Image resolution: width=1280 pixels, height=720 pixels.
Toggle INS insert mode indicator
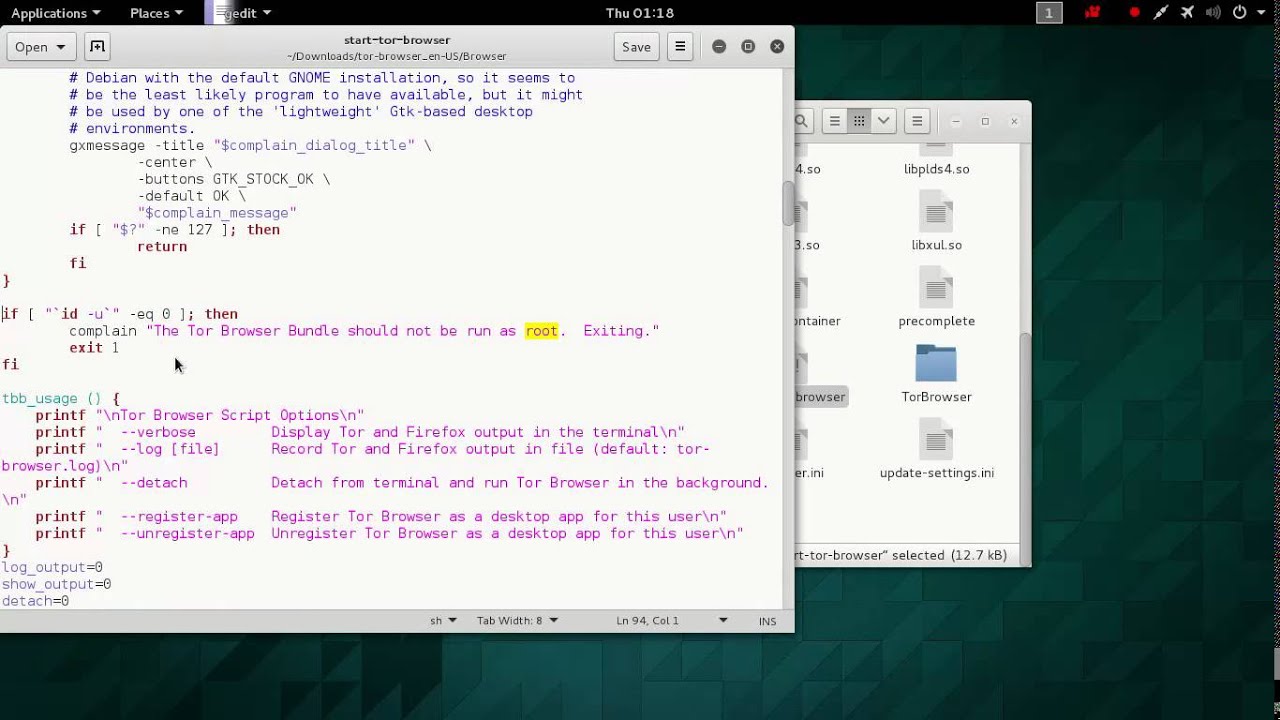767,621
